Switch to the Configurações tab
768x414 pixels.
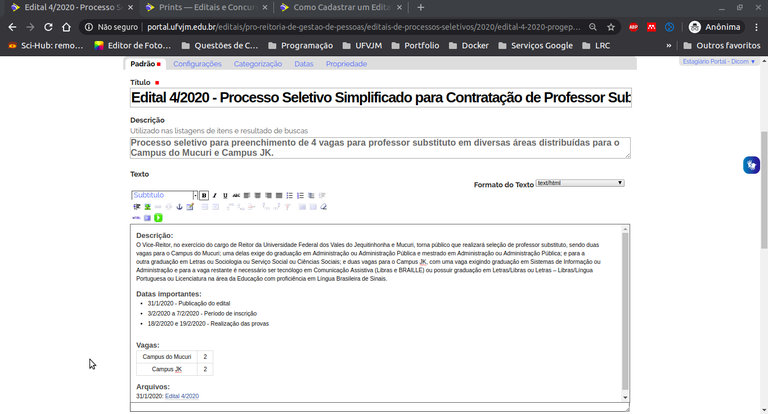click(197, 64)
